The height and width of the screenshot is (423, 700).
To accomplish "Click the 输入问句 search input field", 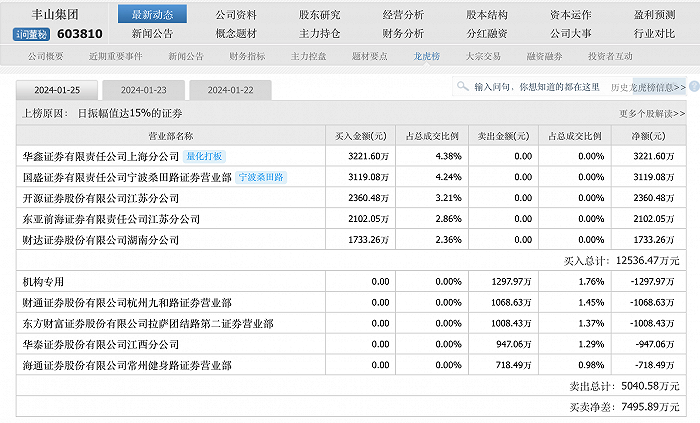I will pos(537,87).
